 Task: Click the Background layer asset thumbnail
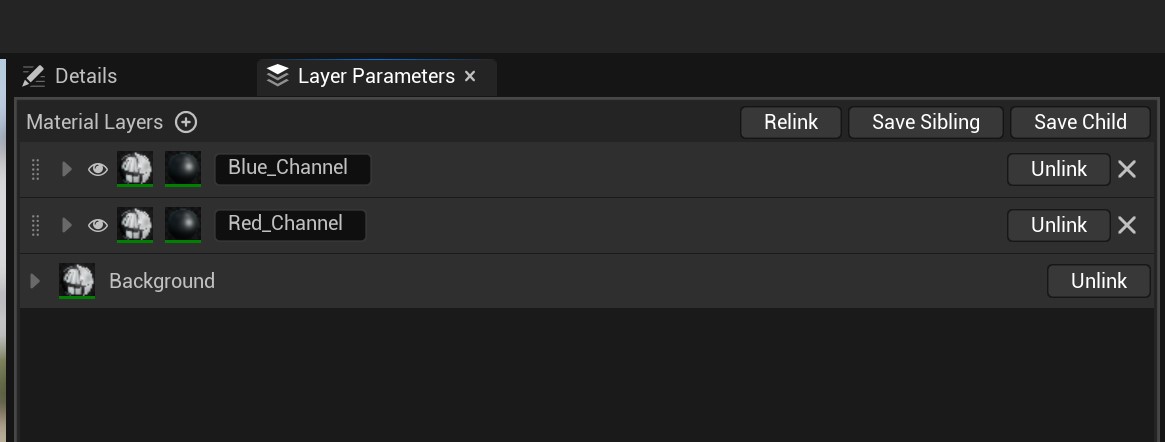pos(77,281)
